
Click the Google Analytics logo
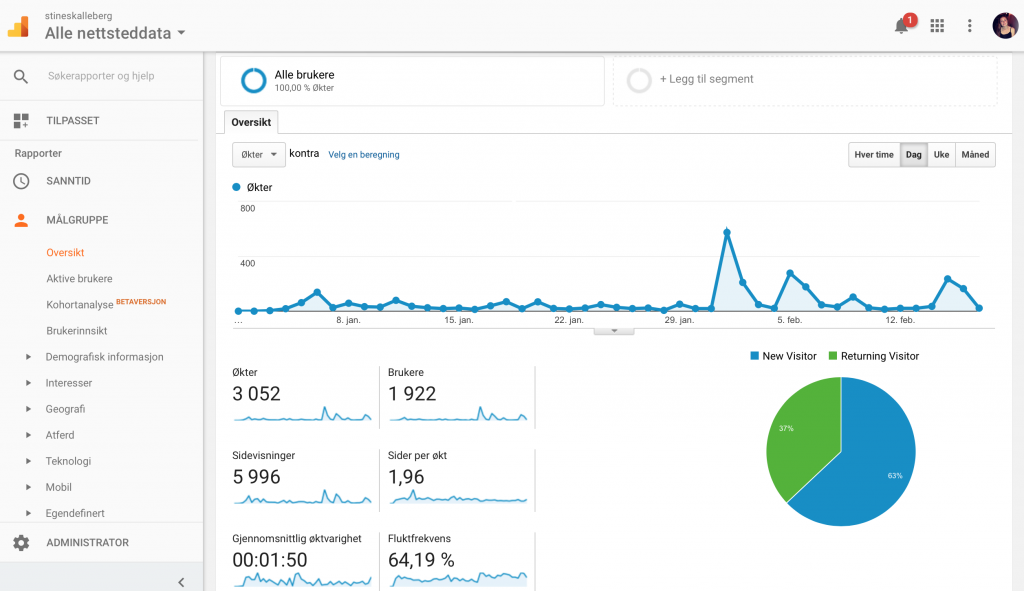pyautogui.click(x=18, y=26)
